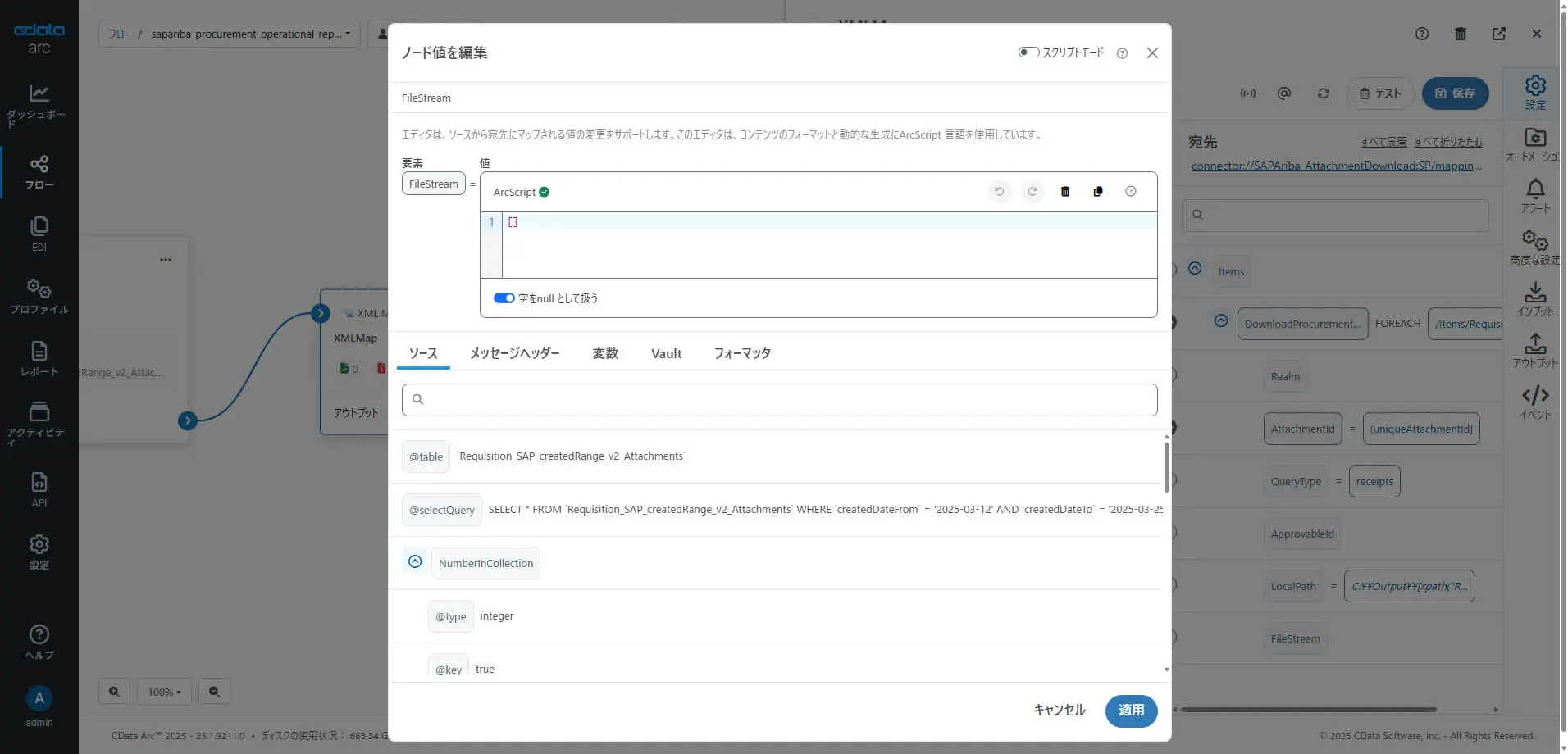The image size is (1568, 754).
Task: Toggle スクリプトモード switch
Action: click(1028, 52)
